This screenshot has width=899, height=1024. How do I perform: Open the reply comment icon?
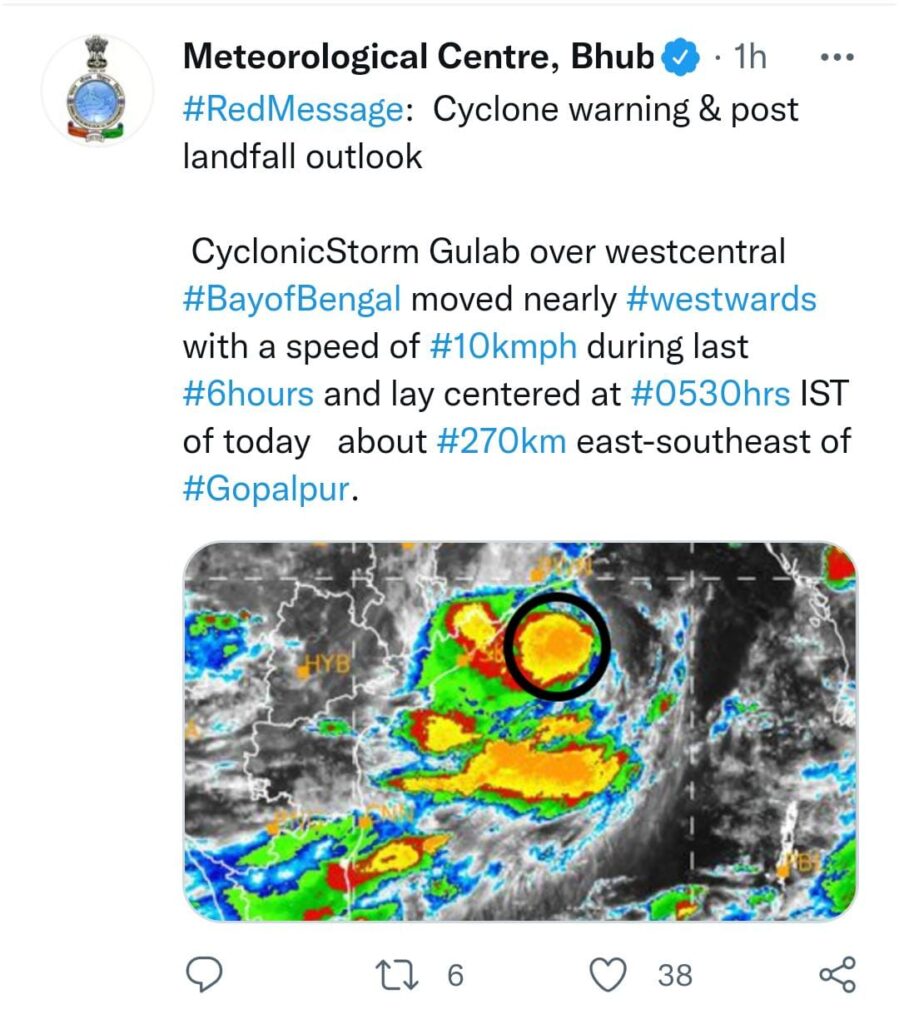click(204, 974)
